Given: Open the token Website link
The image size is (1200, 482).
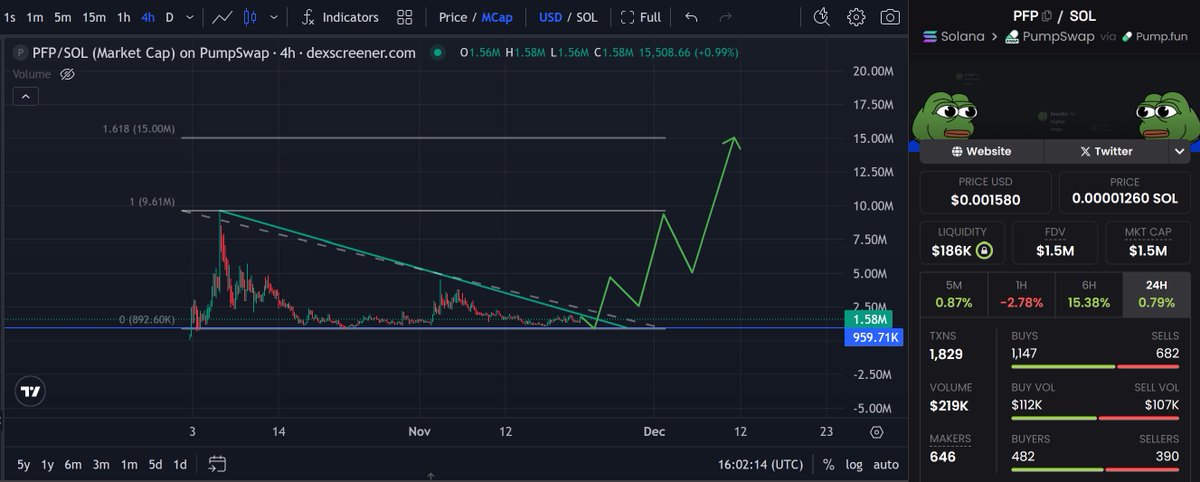Looking at the screenshot, I should pos(981,151).
